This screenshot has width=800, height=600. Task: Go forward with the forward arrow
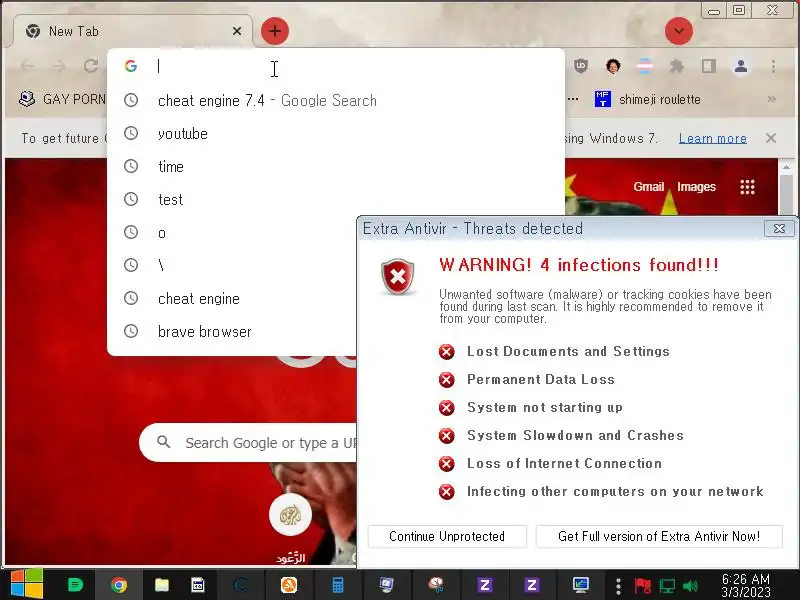(x=59, y=66)
